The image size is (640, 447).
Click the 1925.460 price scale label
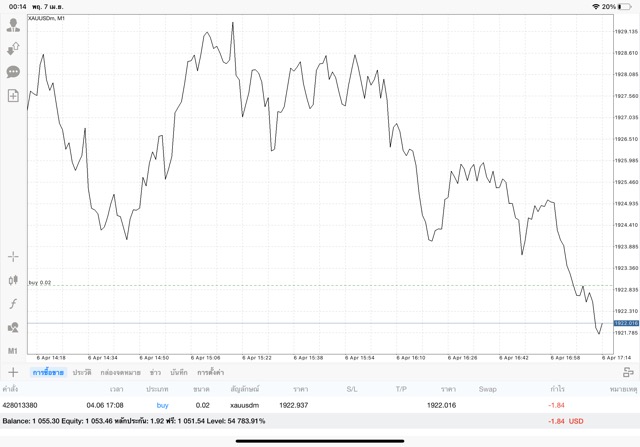pos(626,182)
